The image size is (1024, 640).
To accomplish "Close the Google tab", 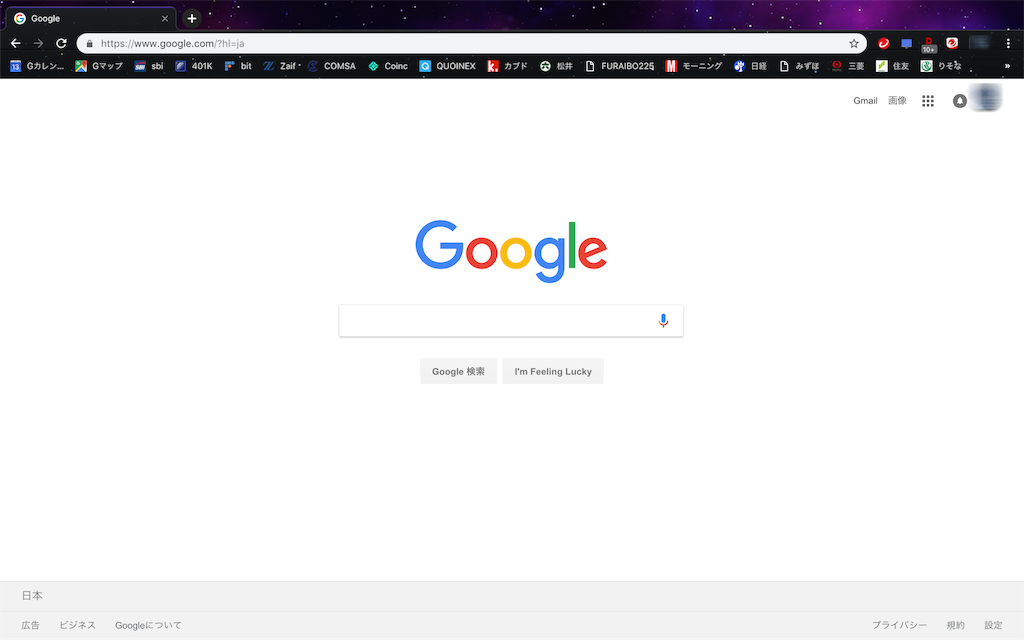I will click(165, 18).
